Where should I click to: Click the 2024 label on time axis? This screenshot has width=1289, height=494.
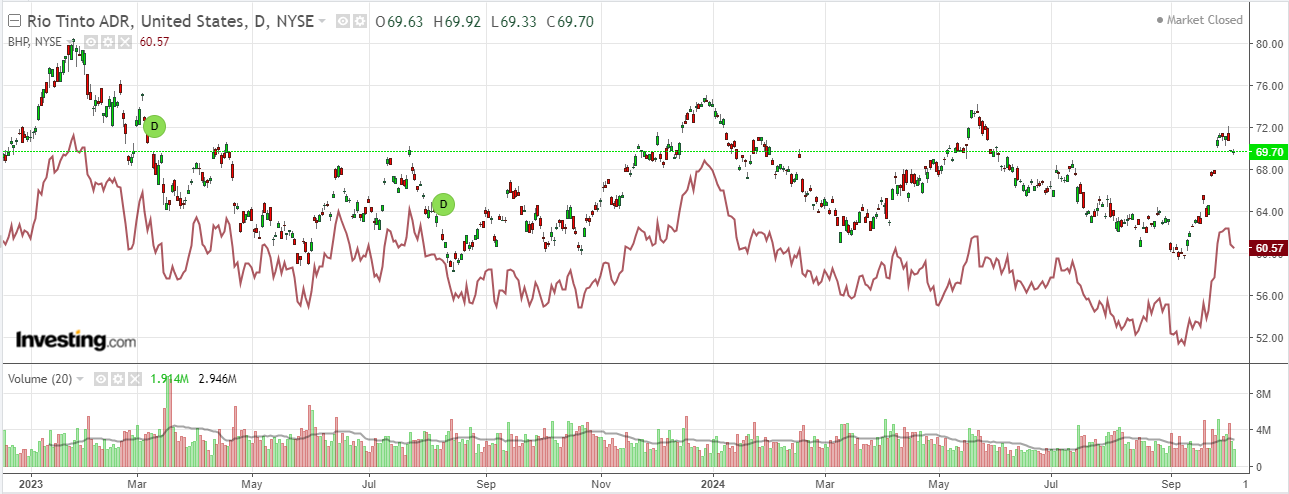(x=713, y=481)
